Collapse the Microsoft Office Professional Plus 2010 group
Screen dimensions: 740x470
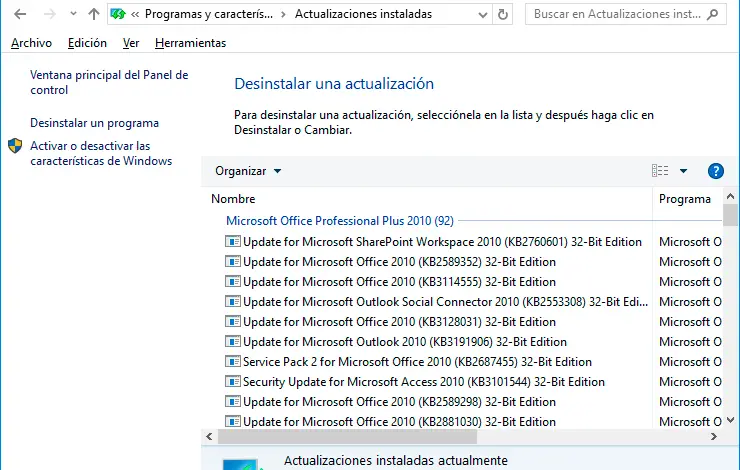tap(339, 221)
